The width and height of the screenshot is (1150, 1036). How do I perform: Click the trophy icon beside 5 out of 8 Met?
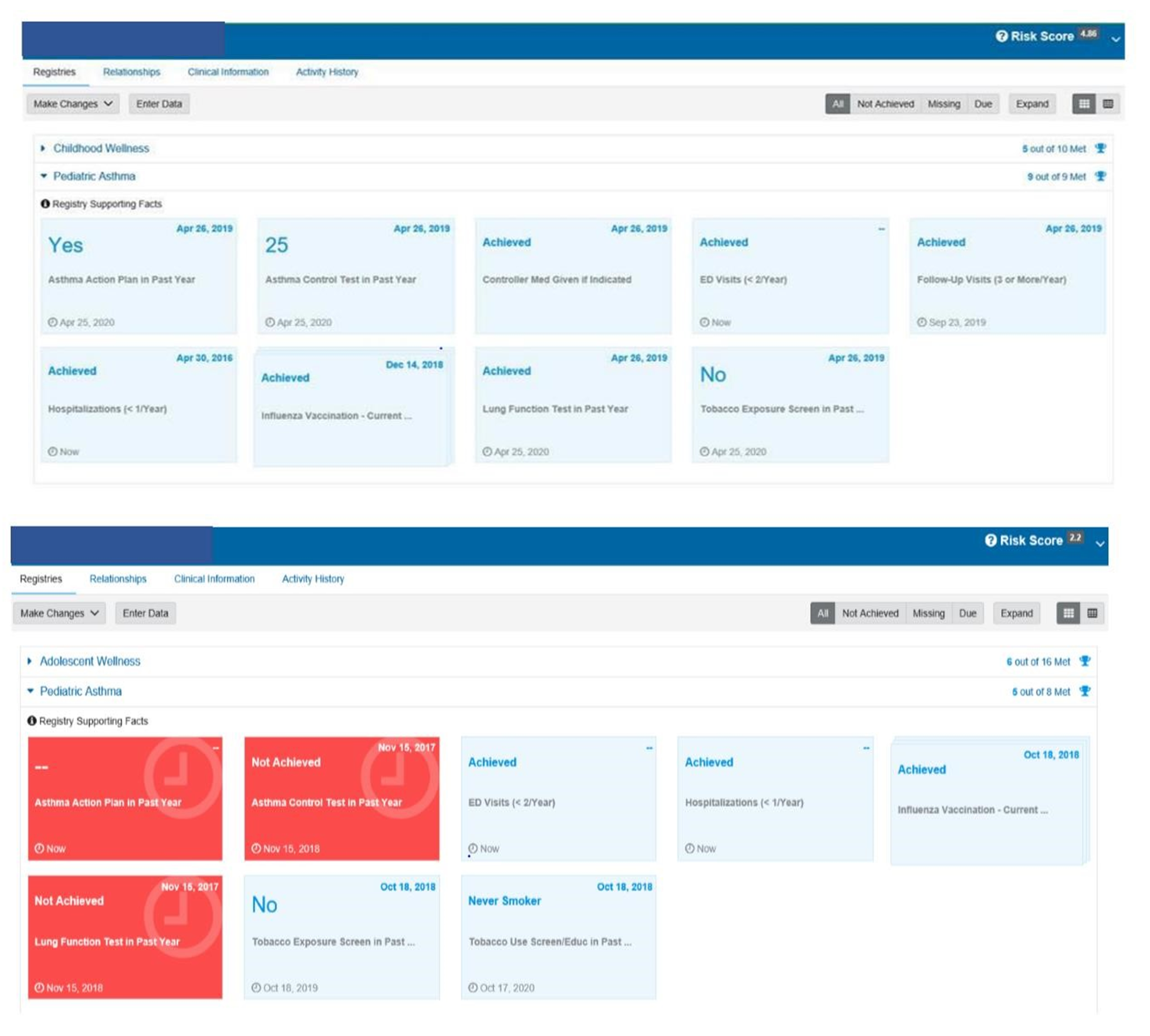click(x=1085, y=691)
